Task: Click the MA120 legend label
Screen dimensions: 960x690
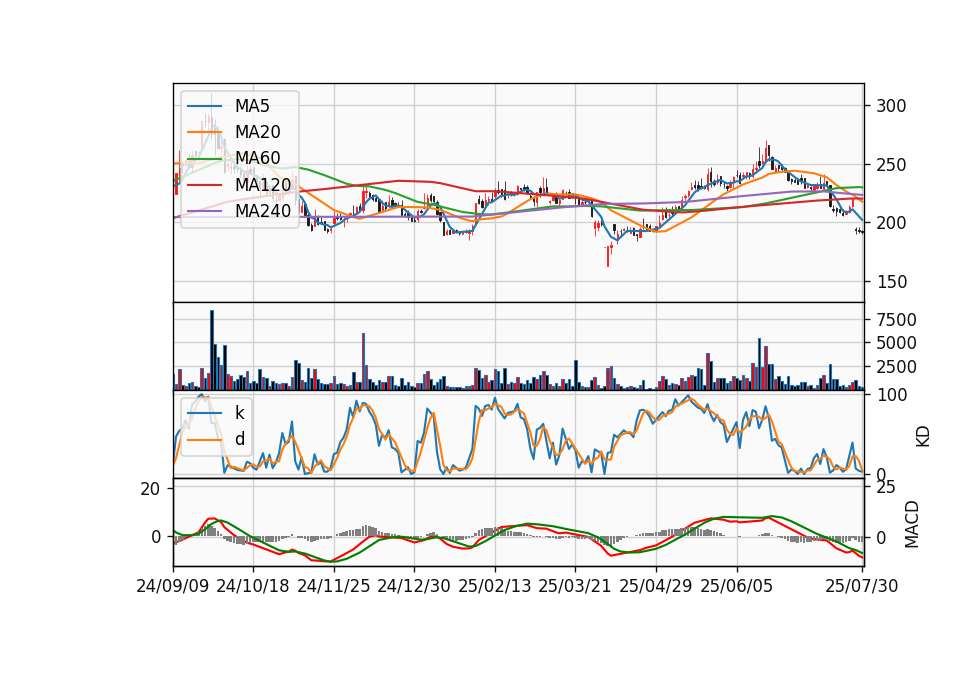Action: point(263,184)
